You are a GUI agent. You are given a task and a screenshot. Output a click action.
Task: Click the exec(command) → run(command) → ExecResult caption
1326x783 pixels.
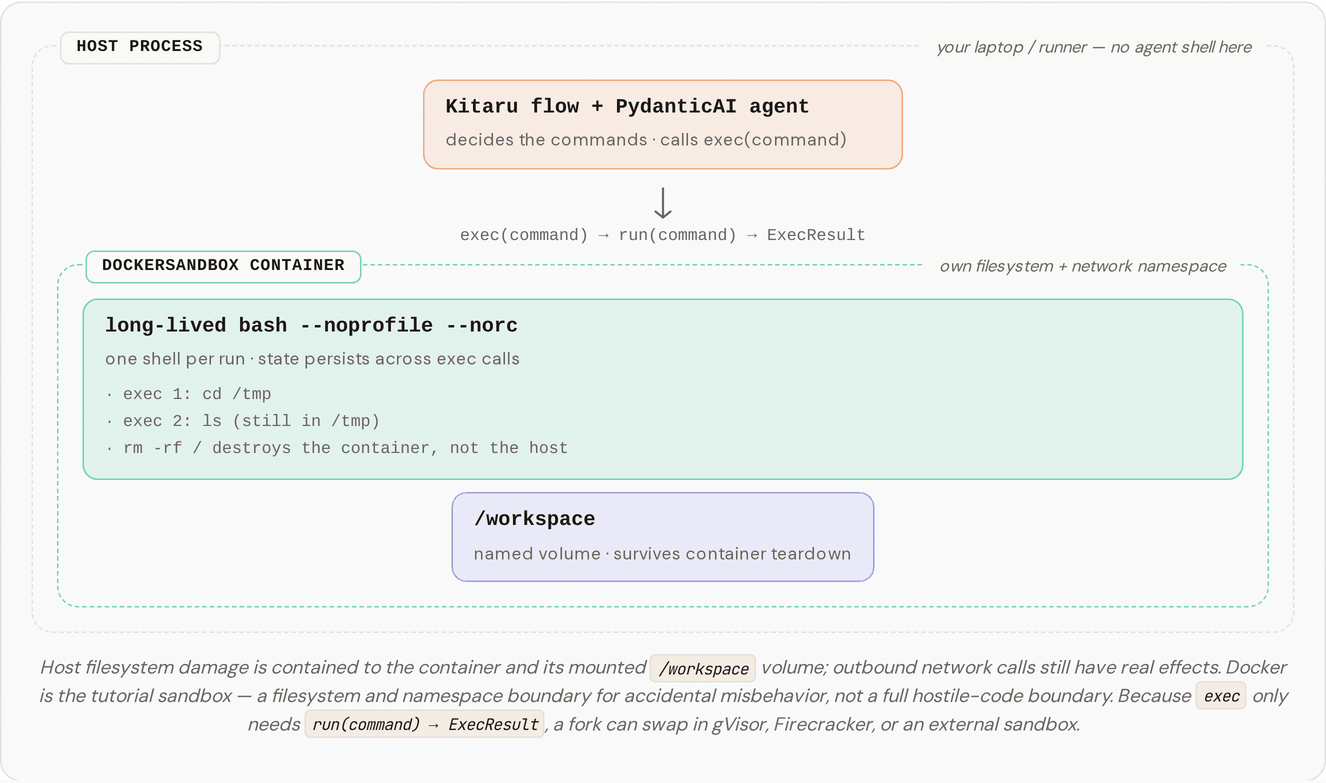[662, 235]
